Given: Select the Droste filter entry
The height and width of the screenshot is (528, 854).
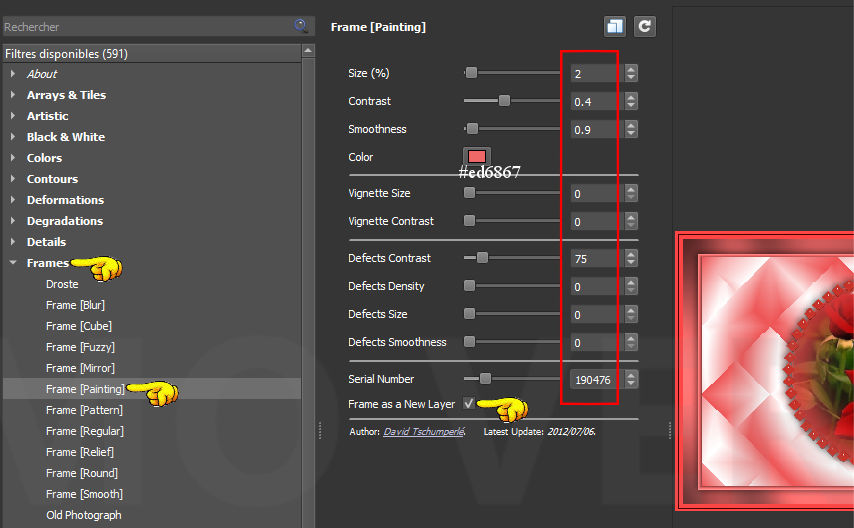Looking at the screenshot, I should [x=62, y=284].
